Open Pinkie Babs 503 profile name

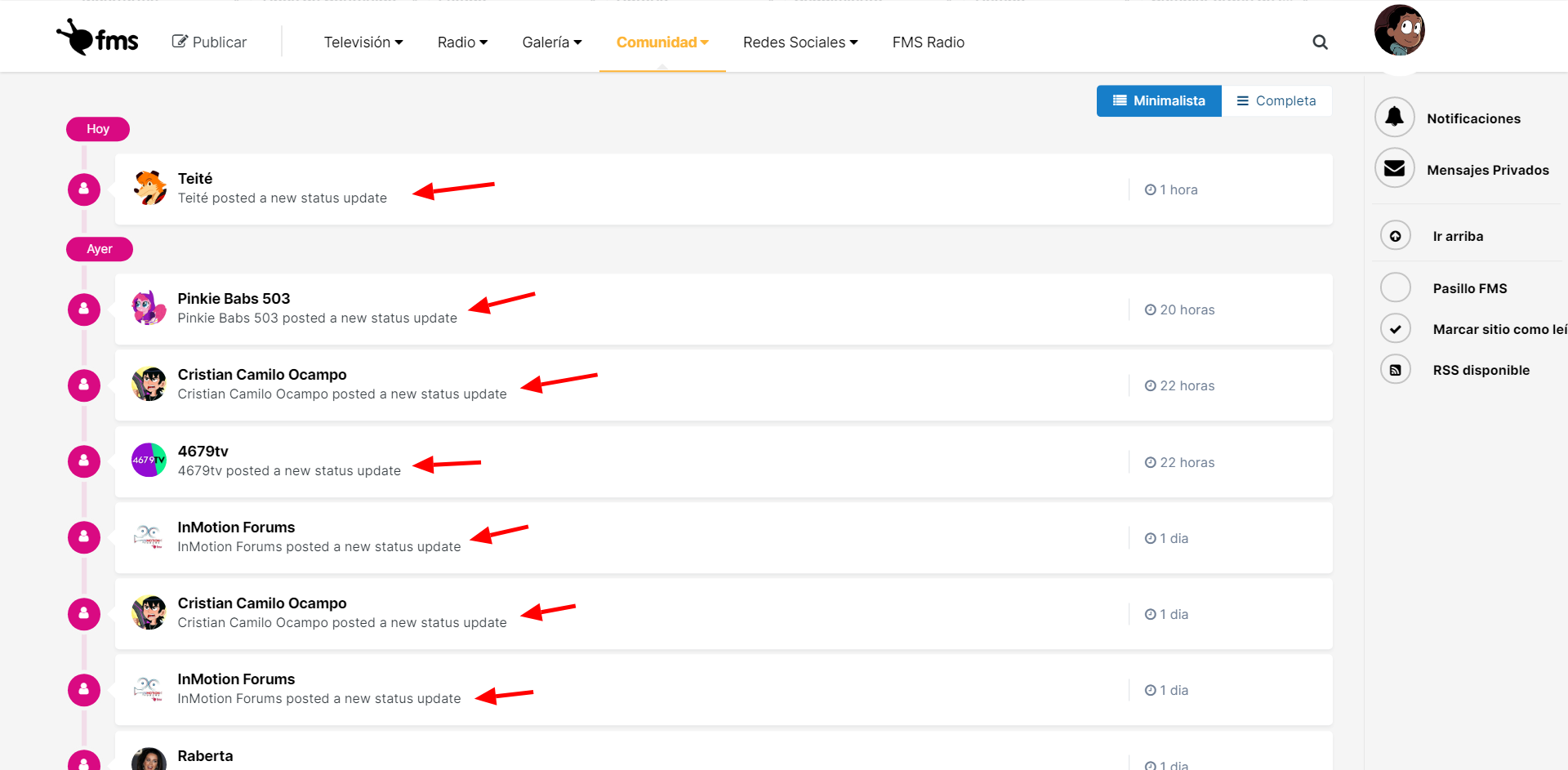[234, 299]
